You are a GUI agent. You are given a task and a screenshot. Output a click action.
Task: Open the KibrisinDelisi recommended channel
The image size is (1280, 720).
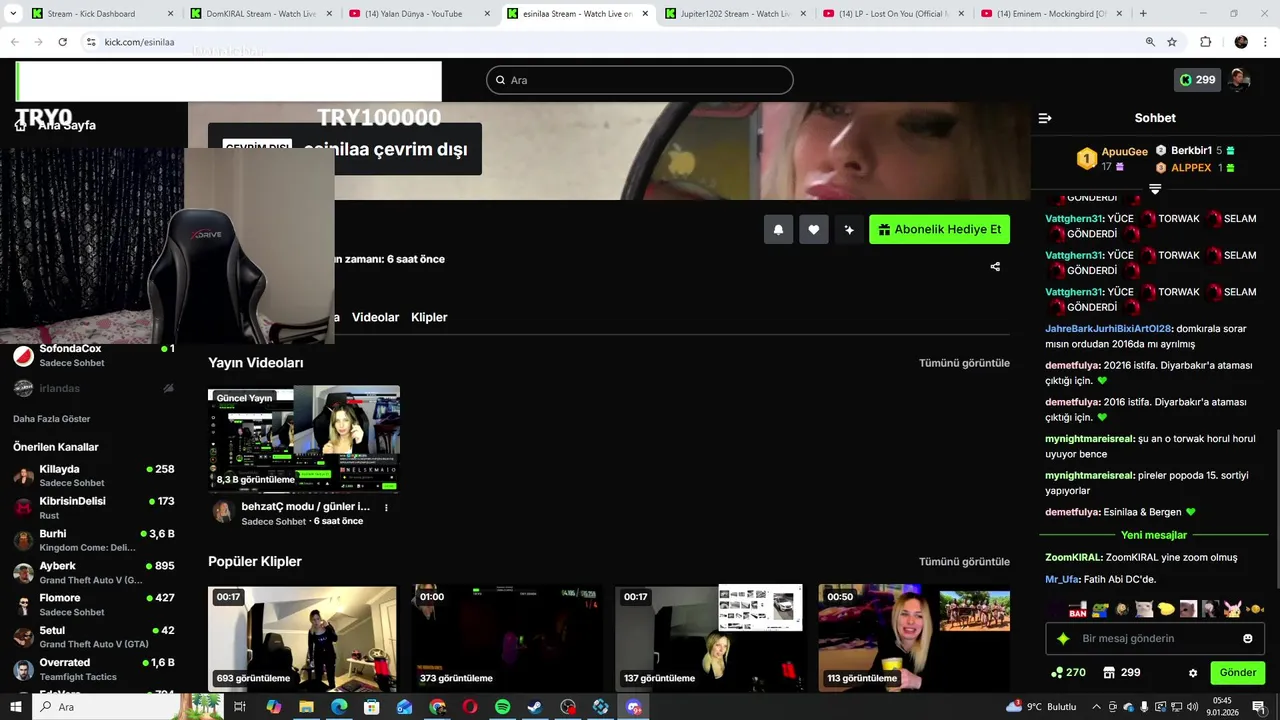click(x=94, y=508)
